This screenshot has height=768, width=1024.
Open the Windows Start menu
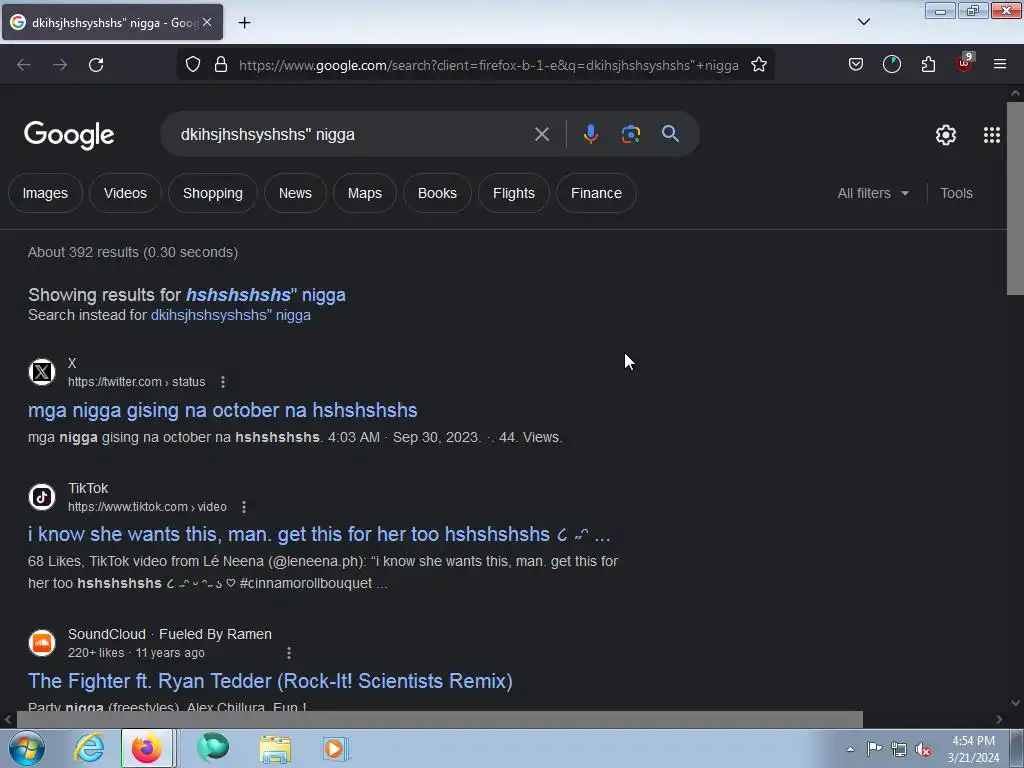[27, 748]
